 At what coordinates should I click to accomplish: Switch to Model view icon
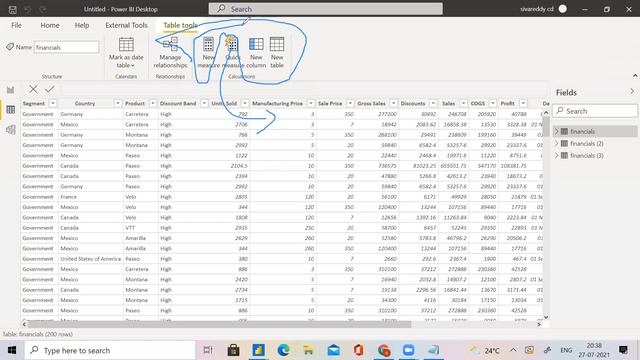[11, 130]
